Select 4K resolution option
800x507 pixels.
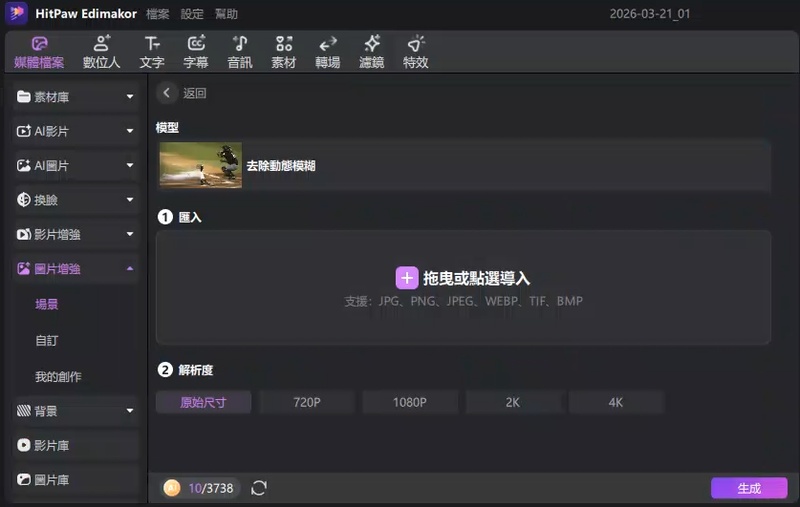[616, 402]
